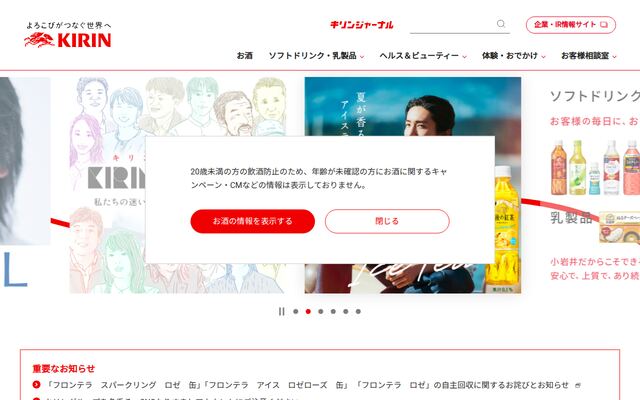Viewport: 640px width, 400px height.
Task: Open キリンジャーナル link
Action: coord(362,25)
